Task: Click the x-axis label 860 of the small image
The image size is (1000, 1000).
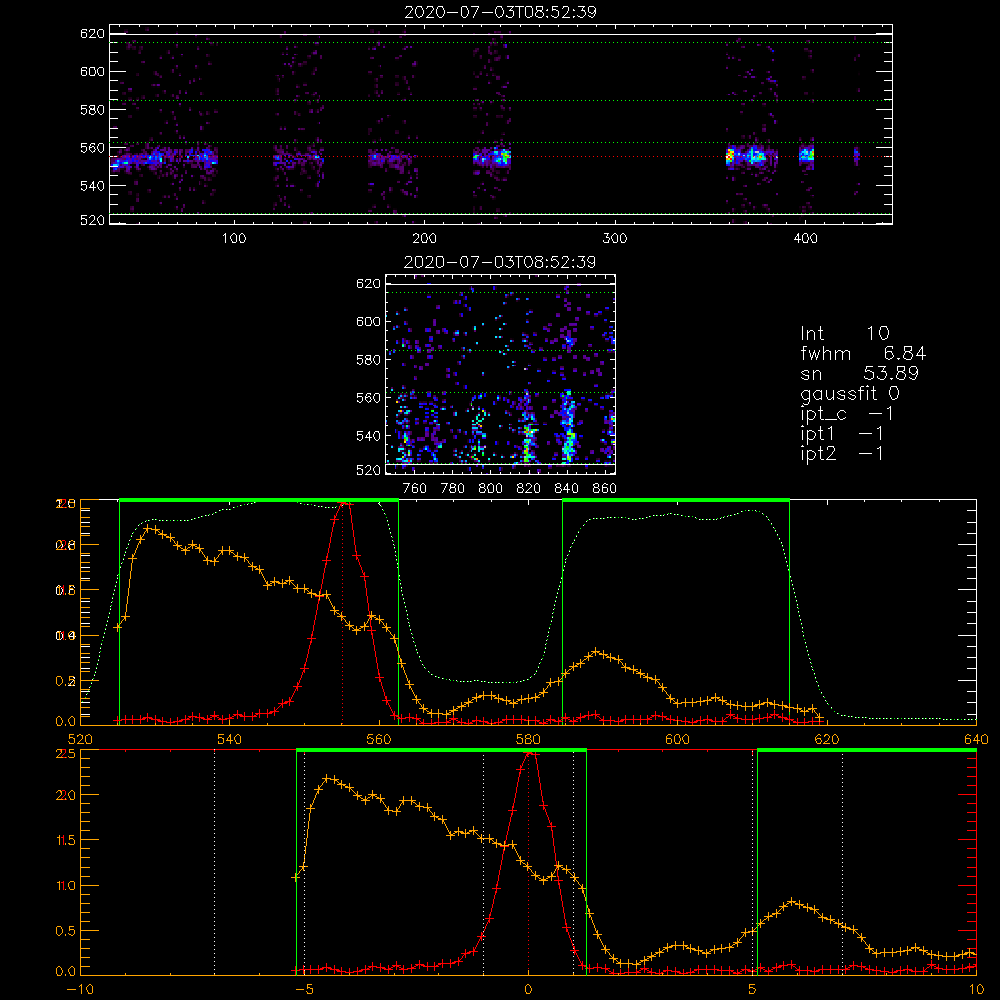Action: point(605,489)
